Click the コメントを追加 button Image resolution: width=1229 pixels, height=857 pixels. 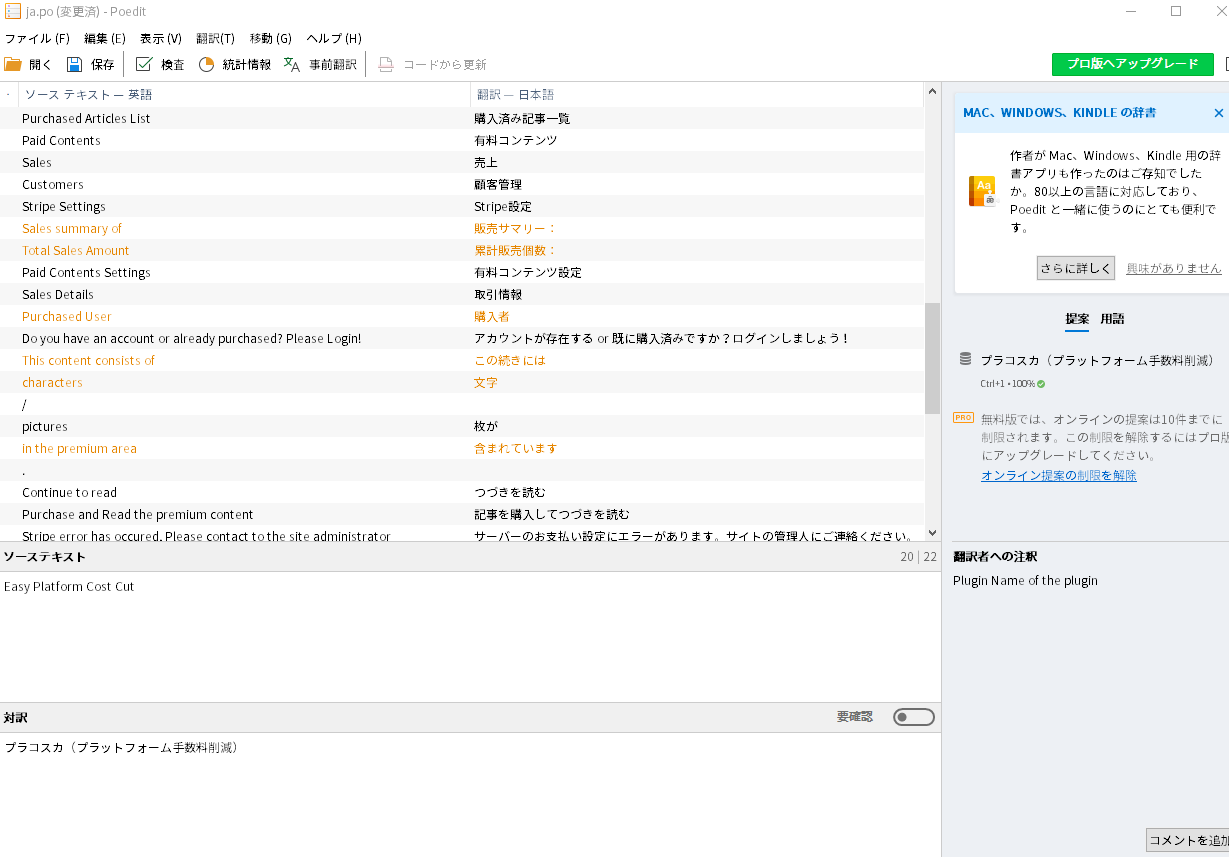point(1187,840)
